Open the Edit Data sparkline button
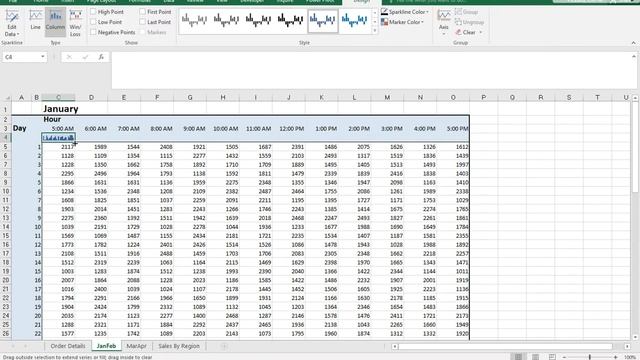Viewport: 640px width, 360px height. point(12,23)
